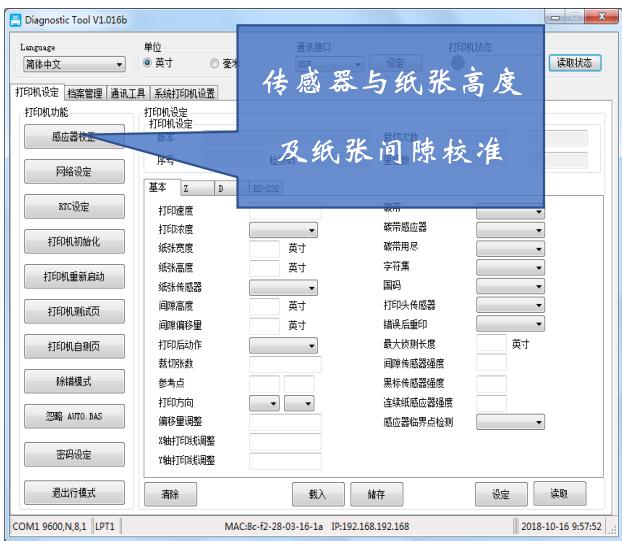Click the 退出行模式 button
The height and width of the screenshot is (541, 622).
click(x=74, y=493)
